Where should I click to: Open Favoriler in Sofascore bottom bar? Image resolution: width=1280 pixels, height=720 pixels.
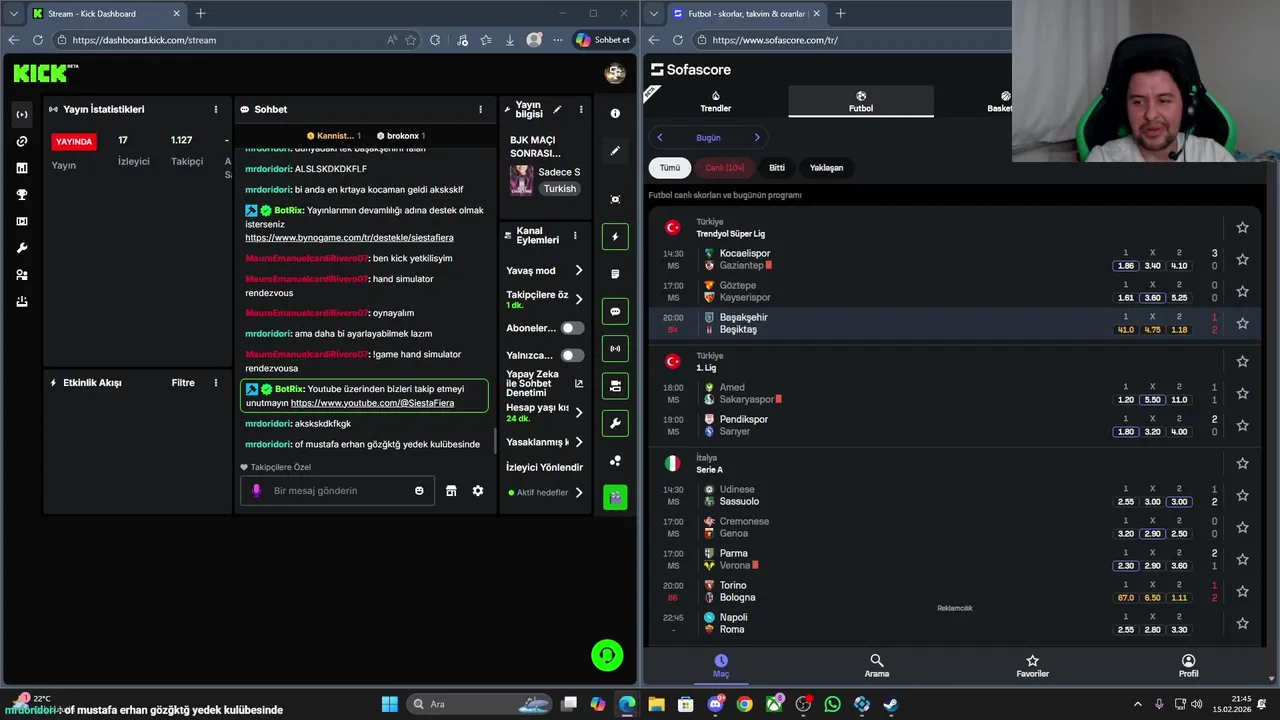point(1033,666)
